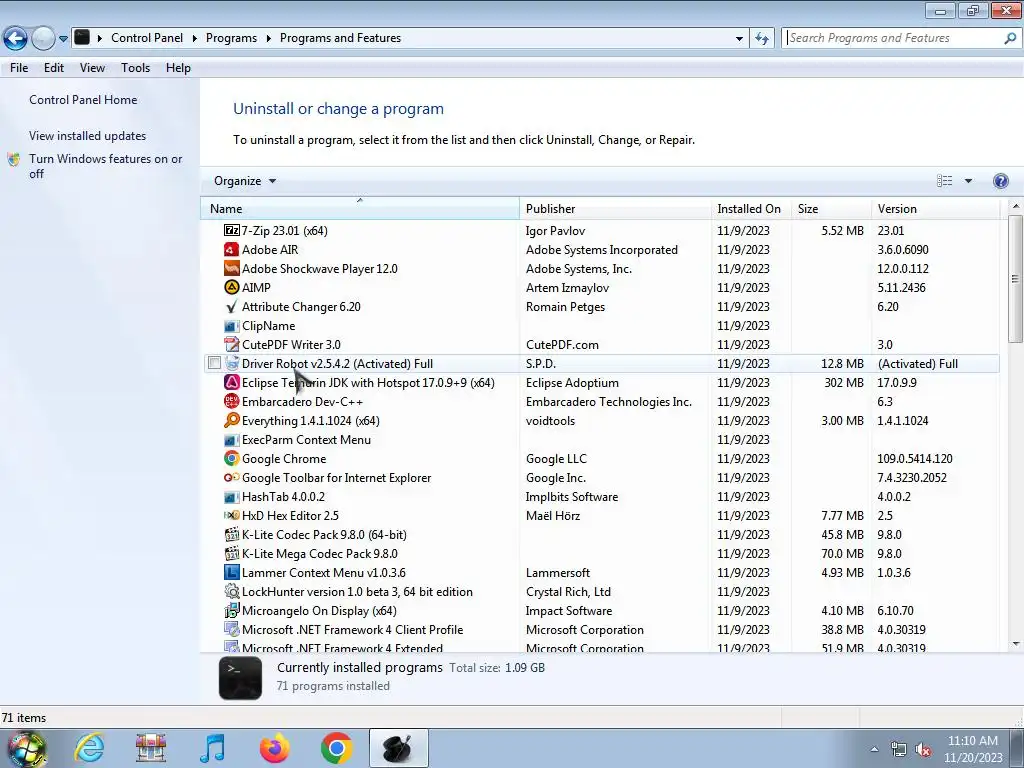The width and height of the screenshot is (1024, 768).
Task: Click the Google Toolbar for Internet Explorer icon
Action: tap(231, 477)
